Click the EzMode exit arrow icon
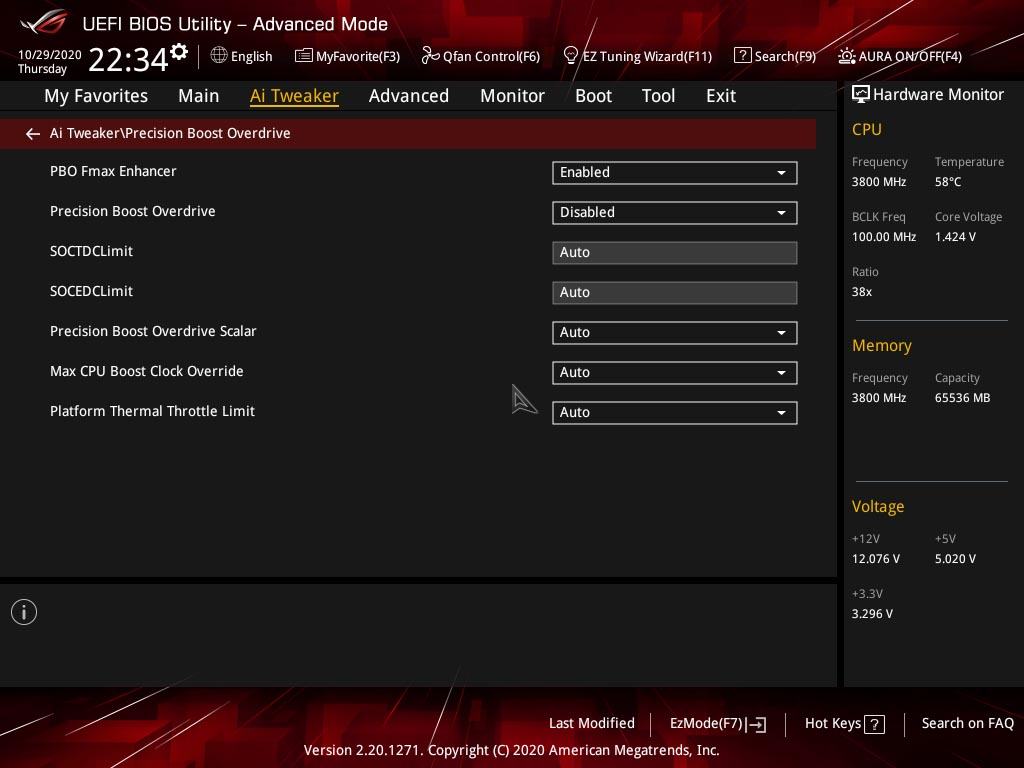1024x768 pixels. [x=756, y=724]
